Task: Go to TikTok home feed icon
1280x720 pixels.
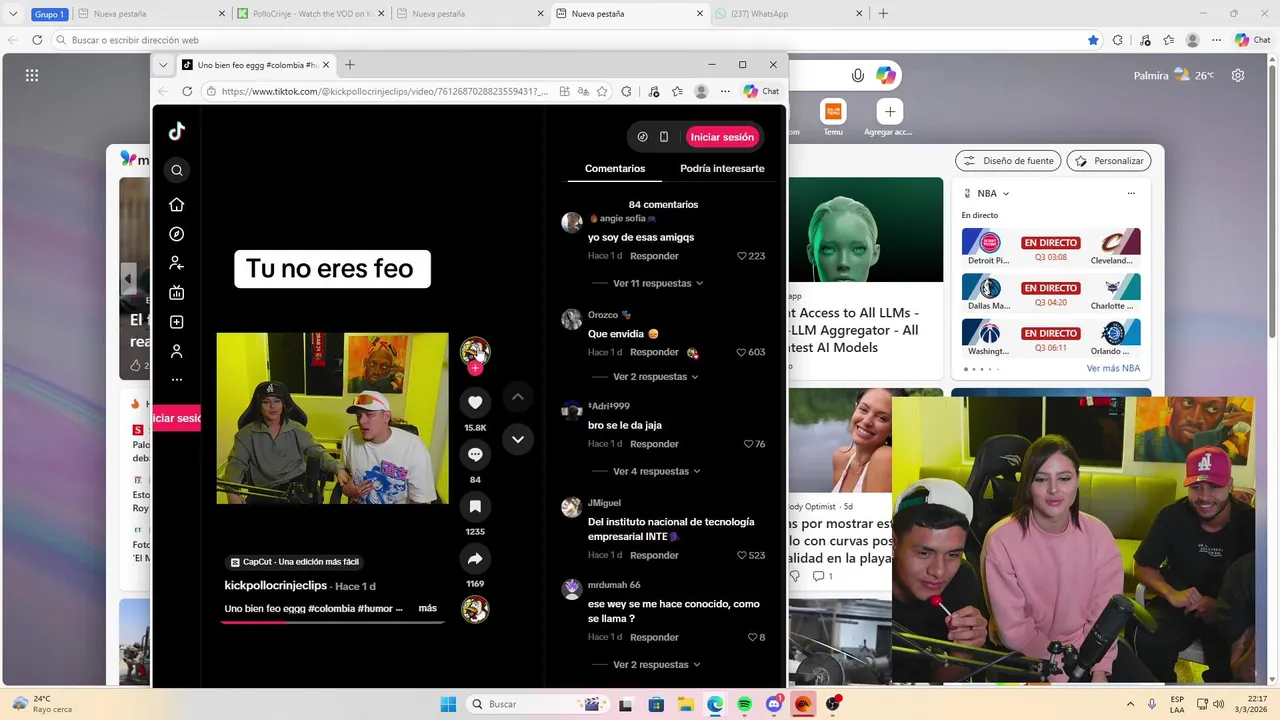Action: click(177, 205)
